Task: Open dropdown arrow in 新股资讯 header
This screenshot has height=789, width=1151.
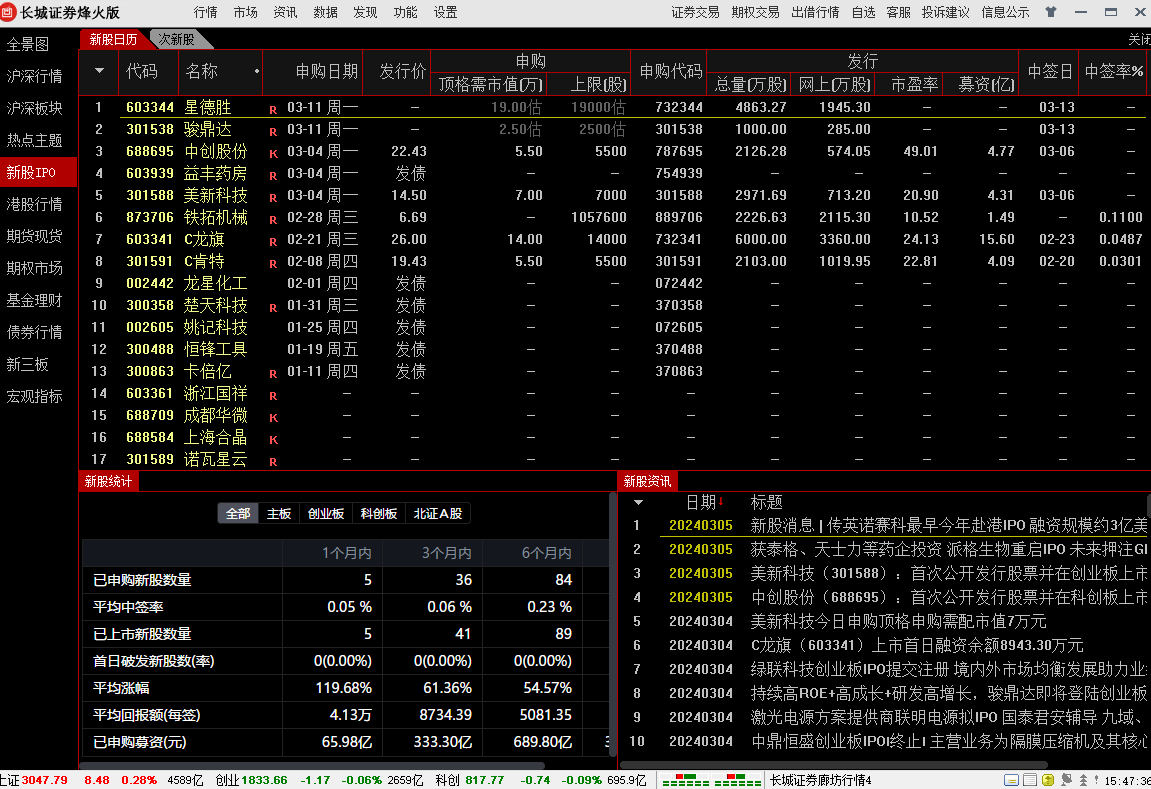Action: click(639, 502)
